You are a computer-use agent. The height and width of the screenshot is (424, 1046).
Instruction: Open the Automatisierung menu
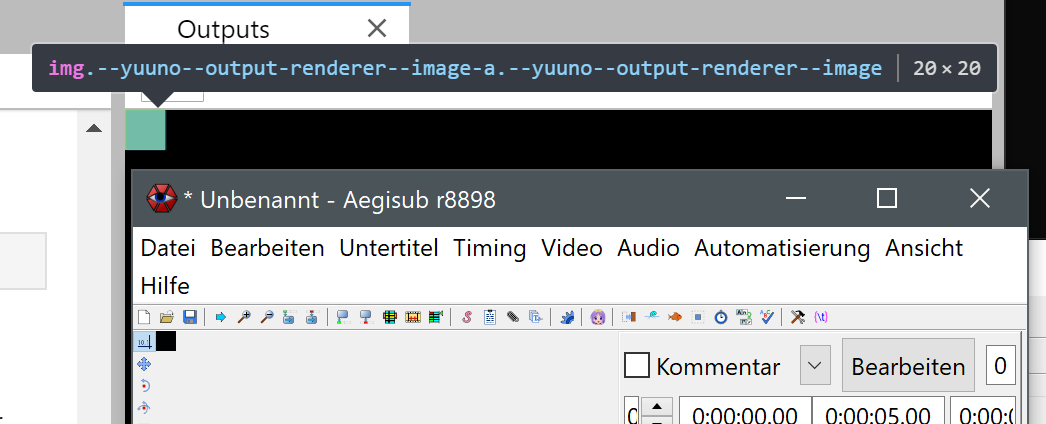tap(782, 248)
